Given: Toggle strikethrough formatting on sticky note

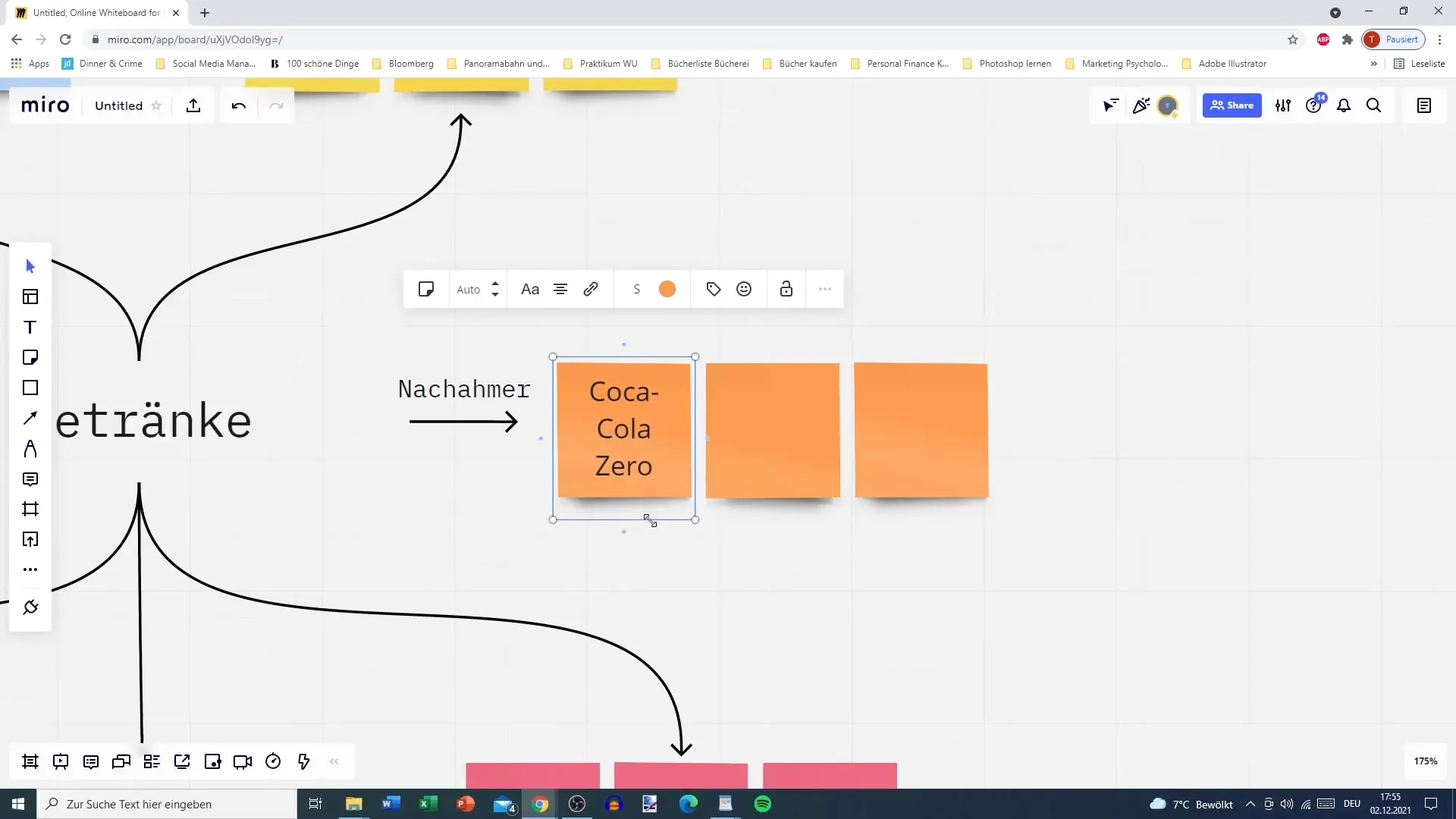Looking at the screenshot, I should (637, 289).
